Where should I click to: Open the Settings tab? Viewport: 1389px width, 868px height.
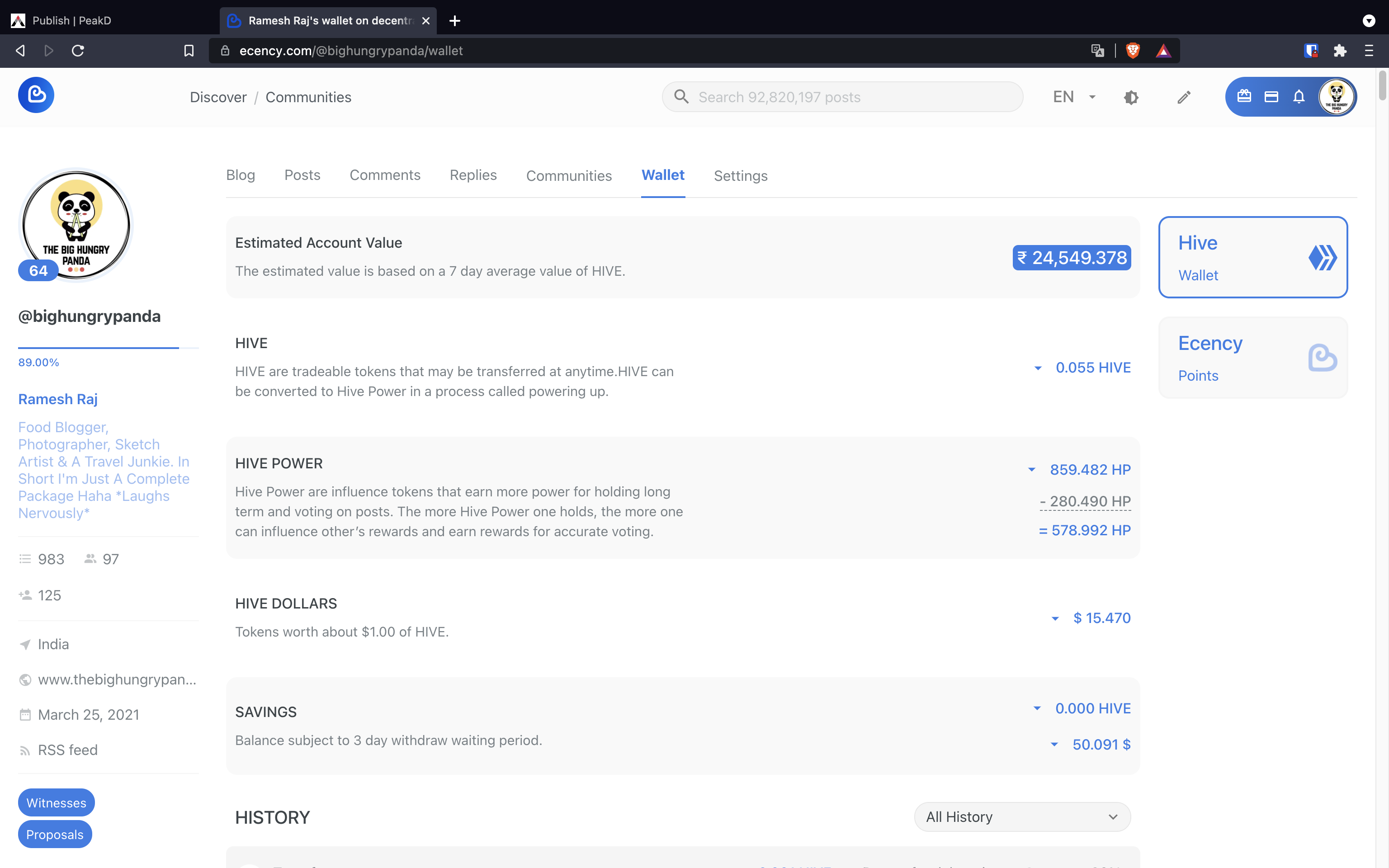click(741, 176)
